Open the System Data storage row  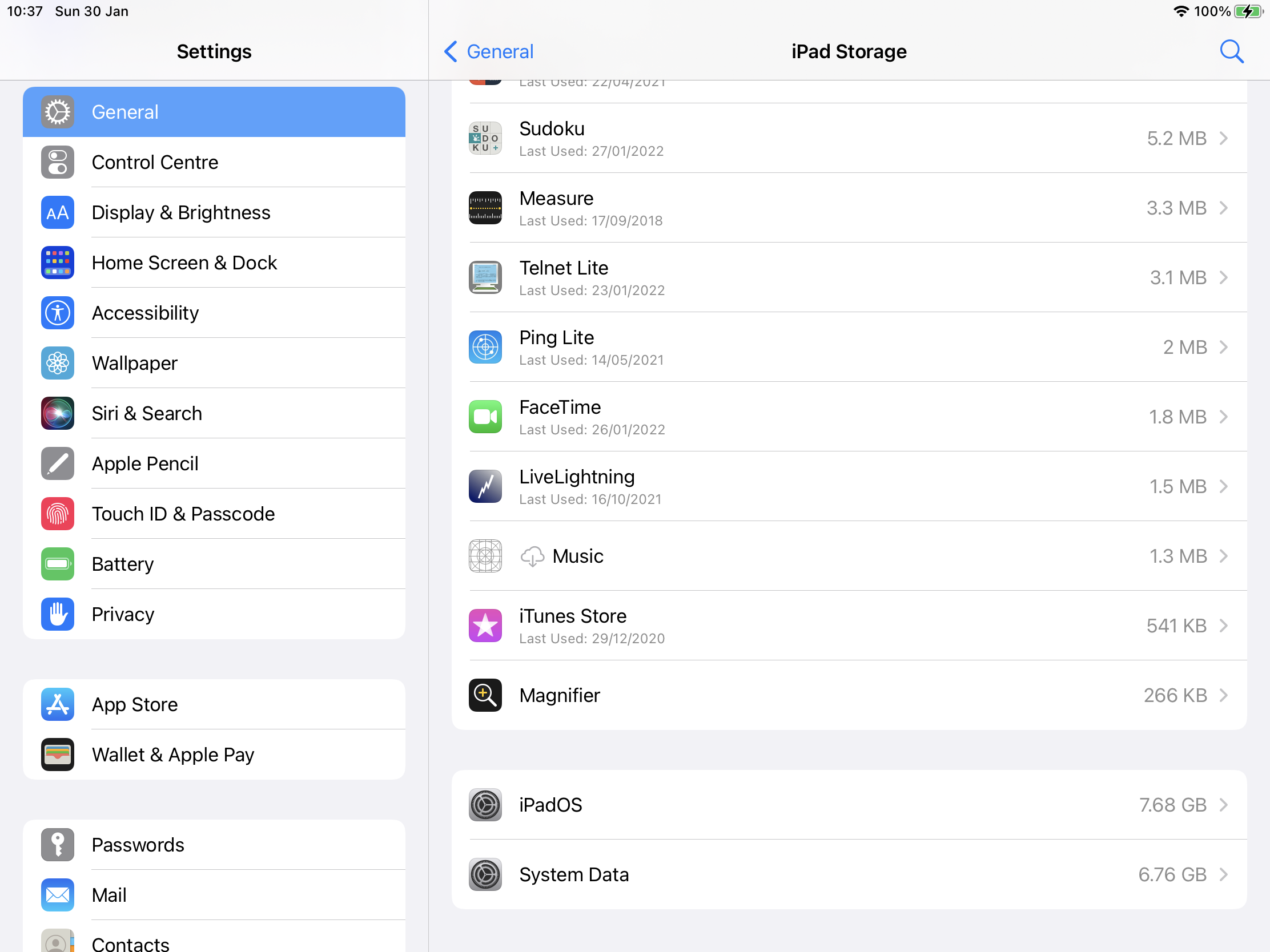tap(849, 874)
